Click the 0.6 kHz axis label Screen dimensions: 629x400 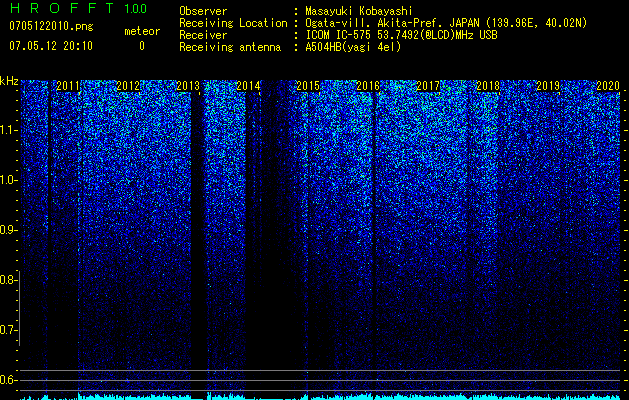click(x=8, y=380)
